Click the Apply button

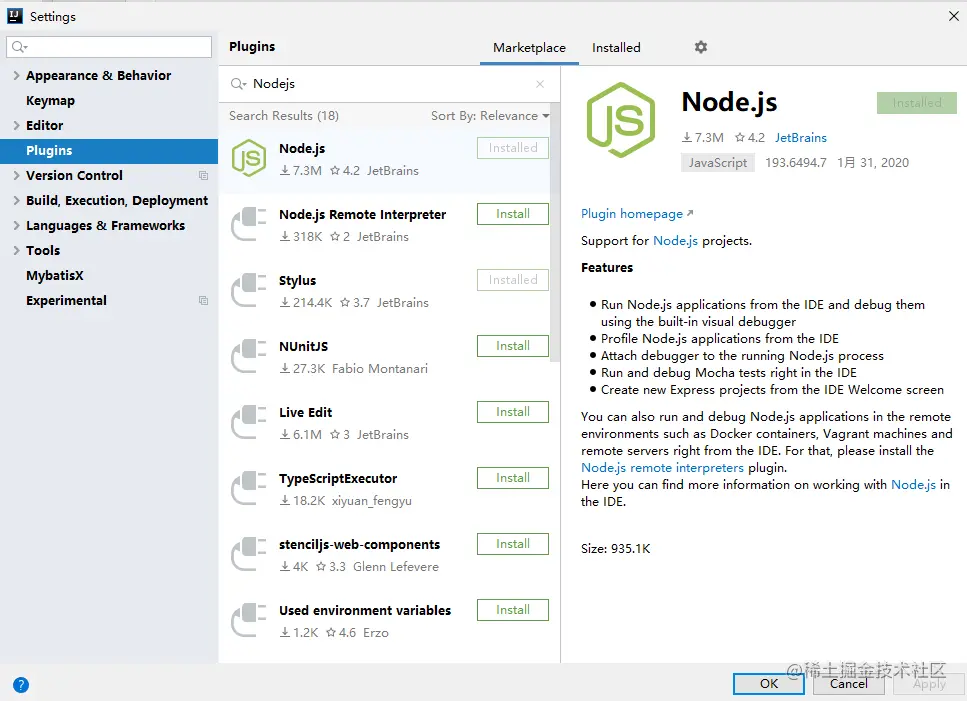click(x=929, y=684)
